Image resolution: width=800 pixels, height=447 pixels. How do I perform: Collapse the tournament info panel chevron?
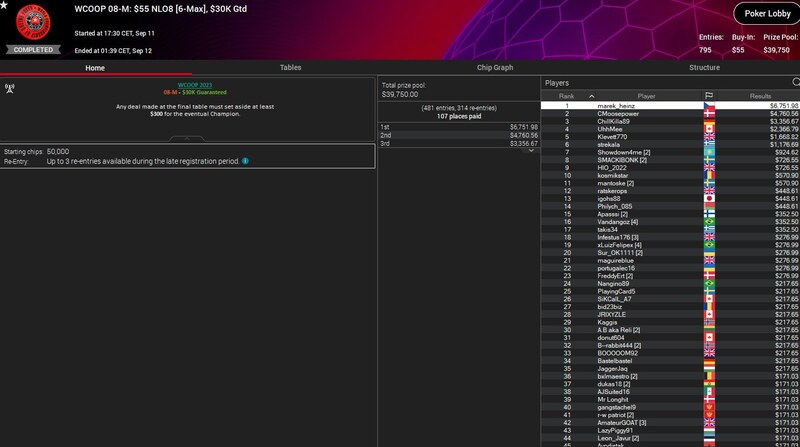click(x=188, y=138)
